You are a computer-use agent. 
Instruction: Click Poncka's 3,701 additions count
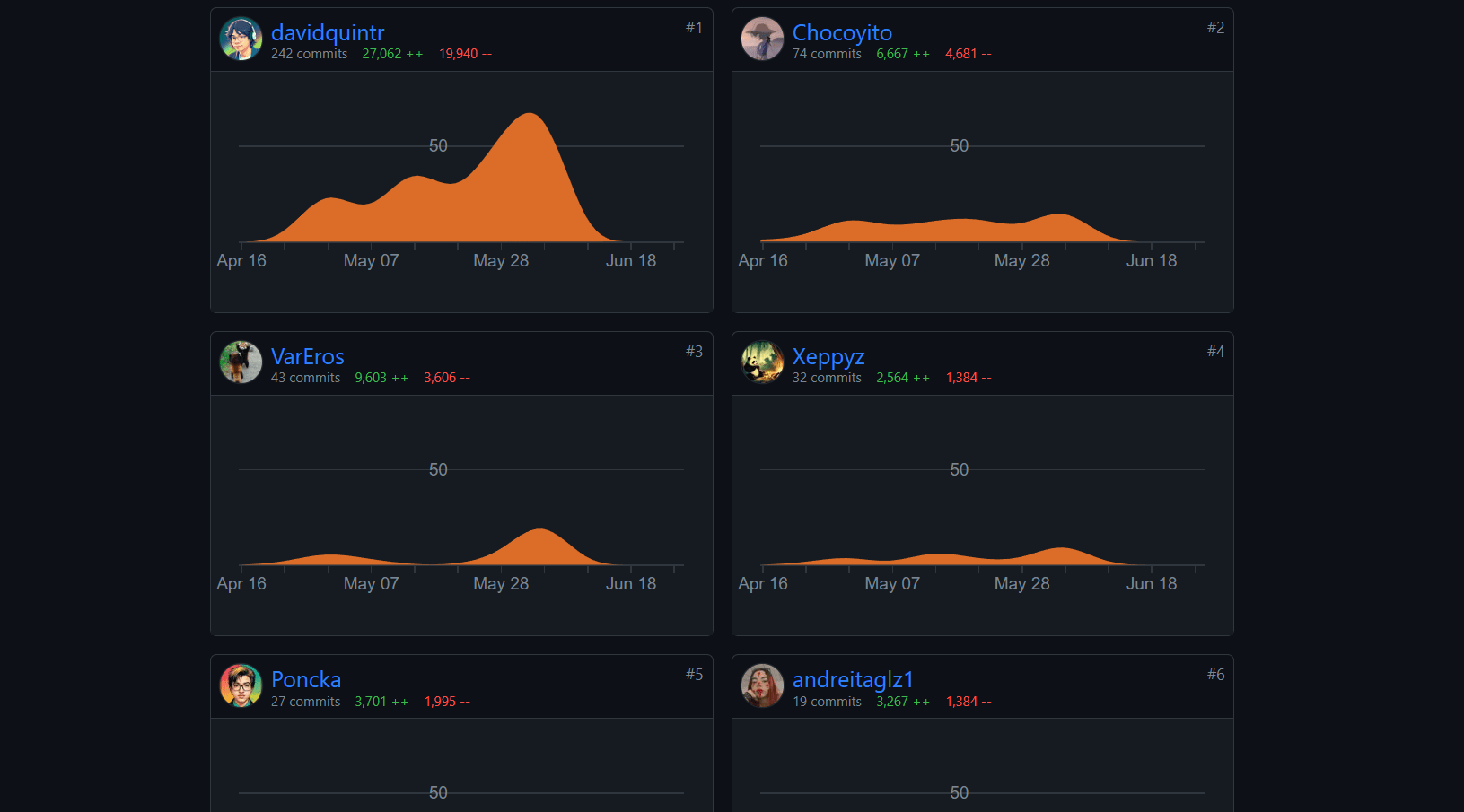[381, 702]
